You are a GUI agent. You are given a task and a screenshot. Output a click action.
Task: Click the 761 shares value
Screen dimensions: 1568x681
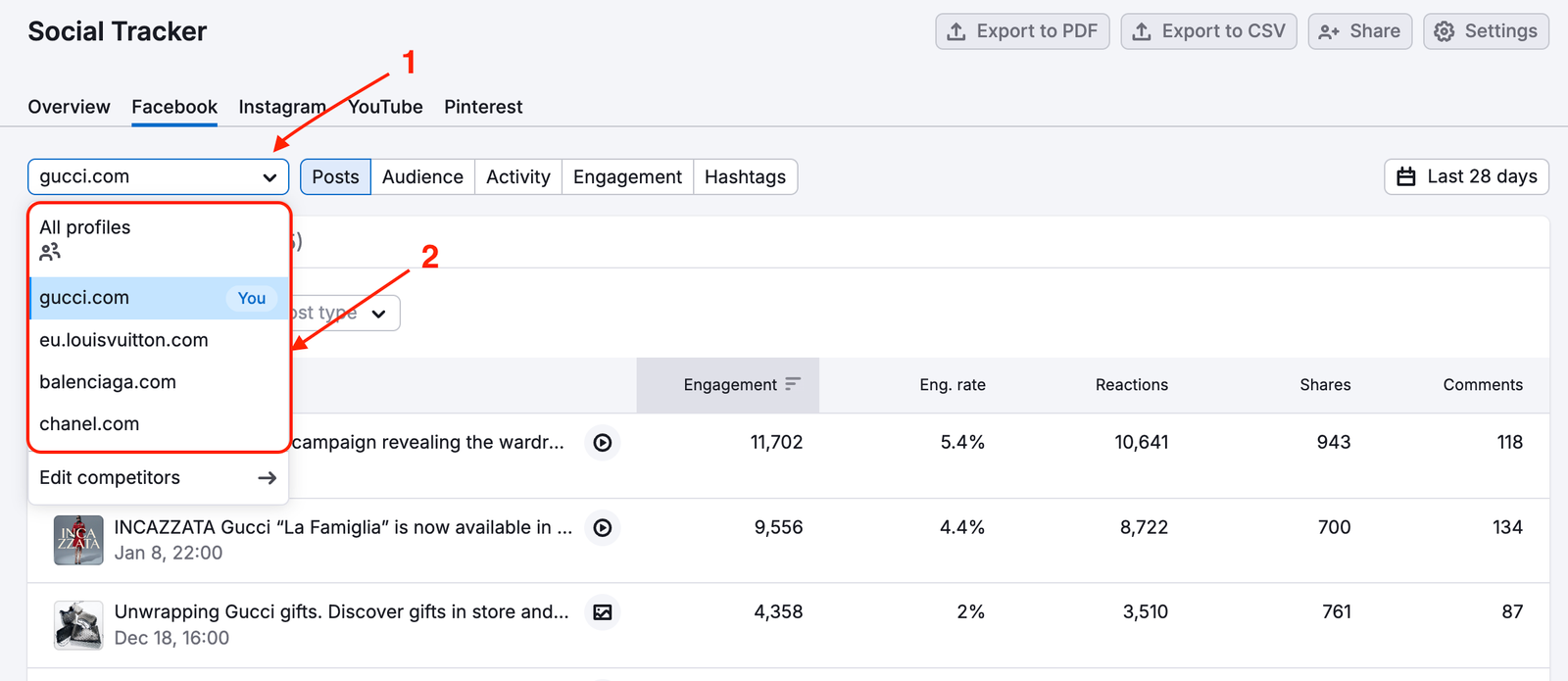(1337, 611)
